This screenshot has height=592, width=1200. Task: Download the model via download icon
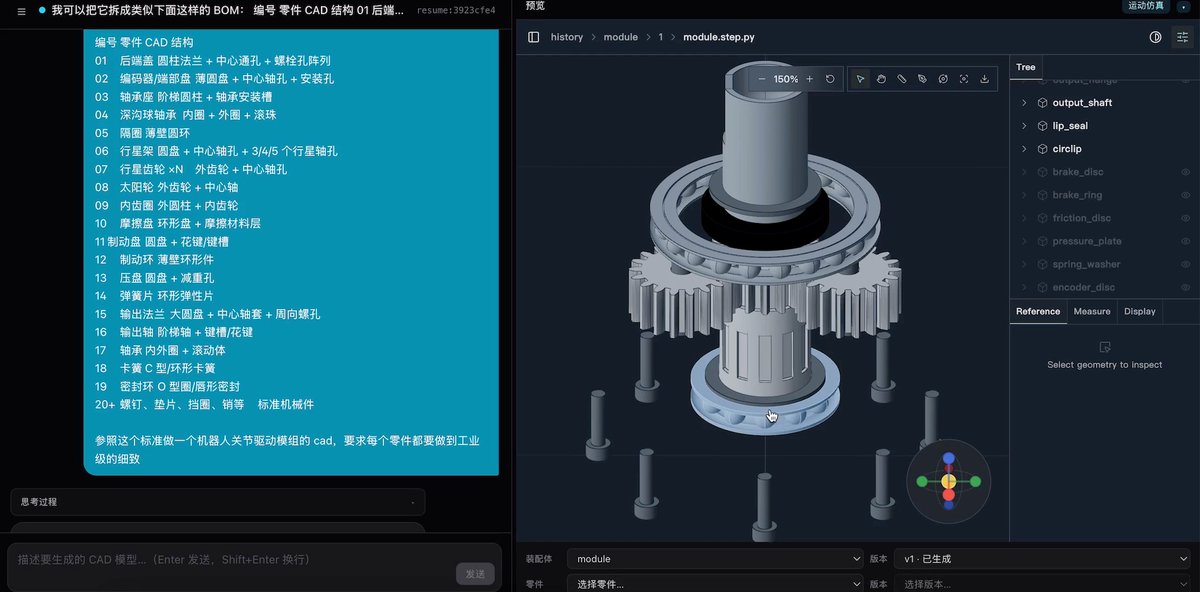pyautogui.click(x=984, y=79)
